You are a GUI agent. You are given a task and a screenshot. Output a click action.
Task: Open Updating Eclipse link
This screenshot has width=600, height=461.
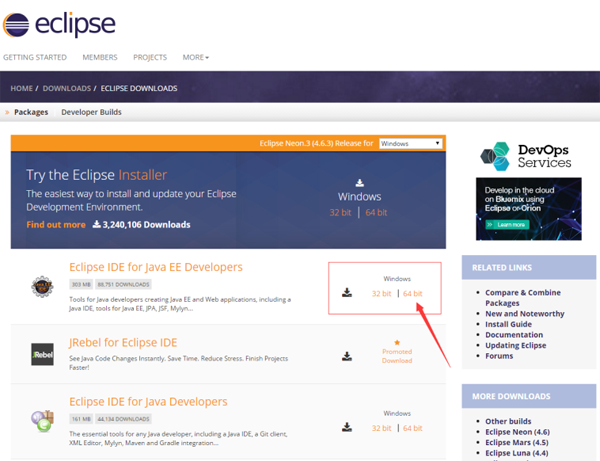click(x=515, y=345)
